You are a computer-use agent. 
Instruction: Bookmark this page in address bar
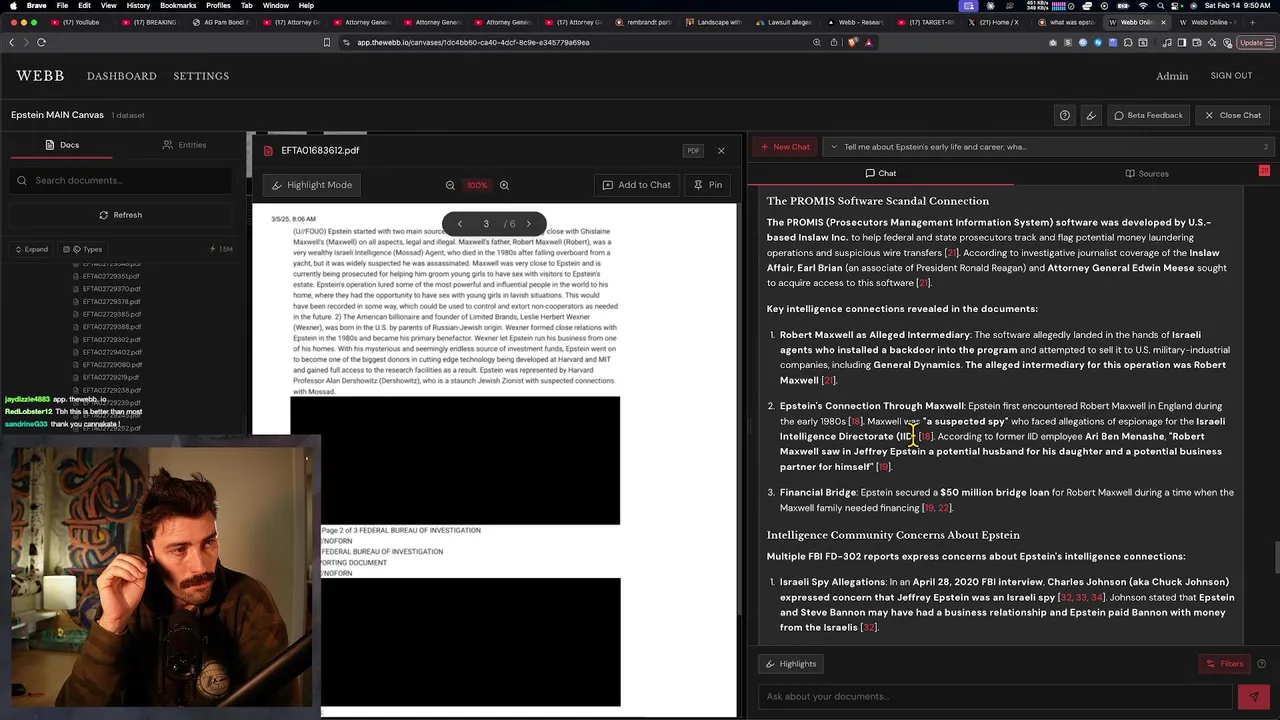click(327, 42)
